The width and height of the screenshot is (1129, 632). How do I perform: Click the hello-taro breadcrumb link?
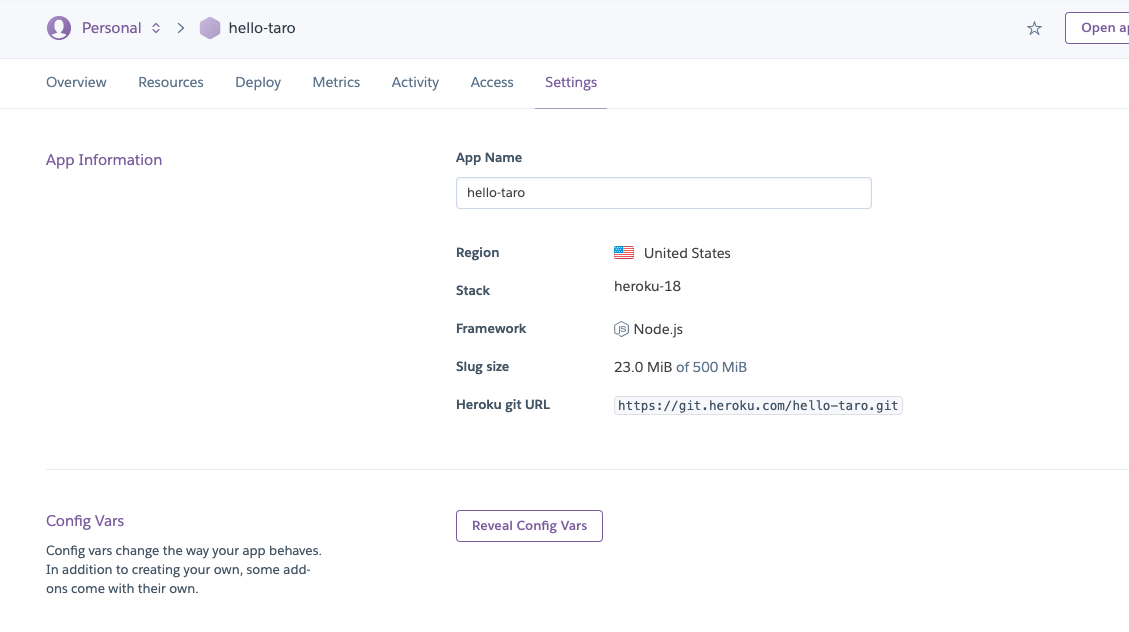[262, 28]
